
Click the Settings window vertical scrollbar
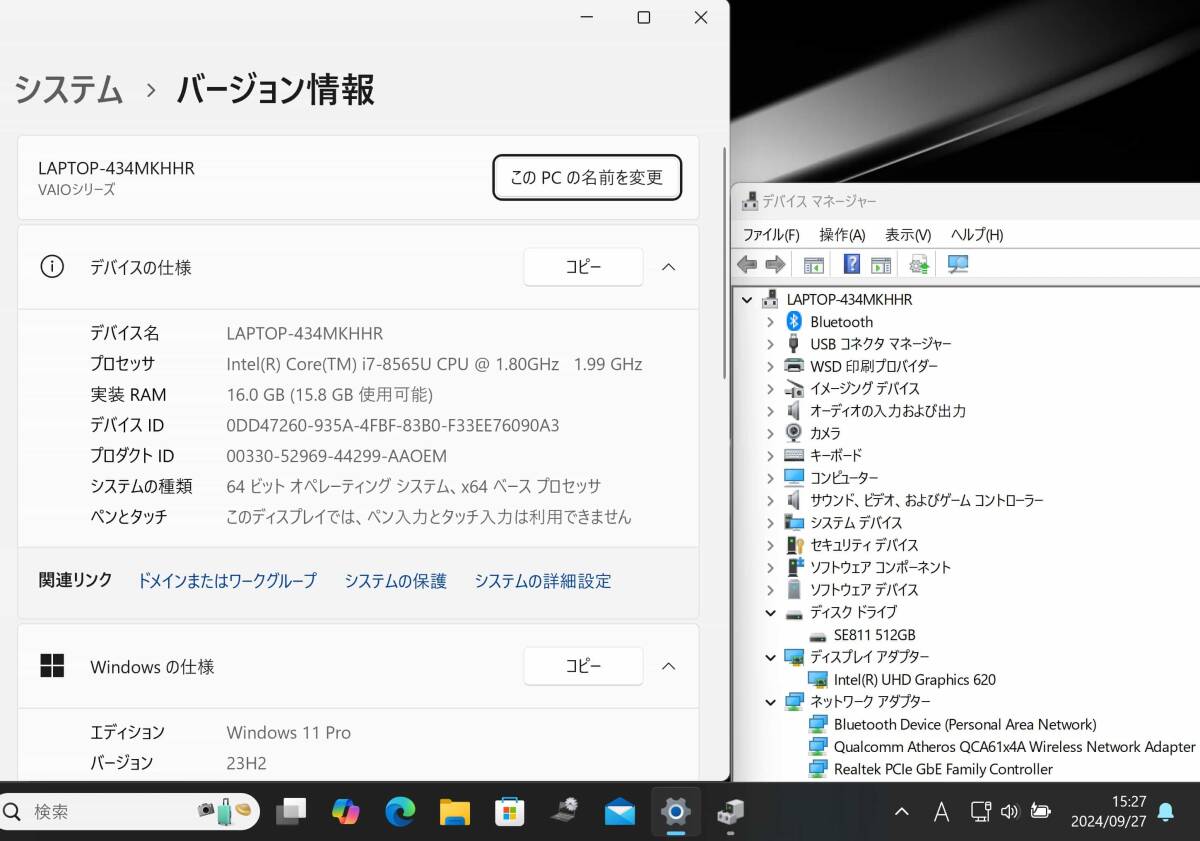pos(725,263)
